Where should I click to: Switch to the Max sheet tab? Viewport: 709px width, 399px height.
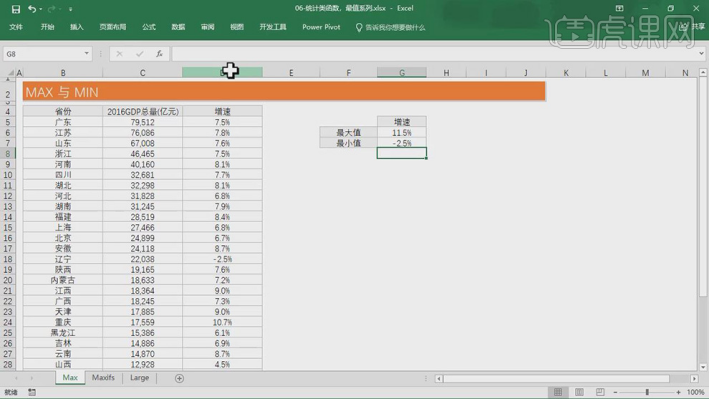tap(70, 378)
